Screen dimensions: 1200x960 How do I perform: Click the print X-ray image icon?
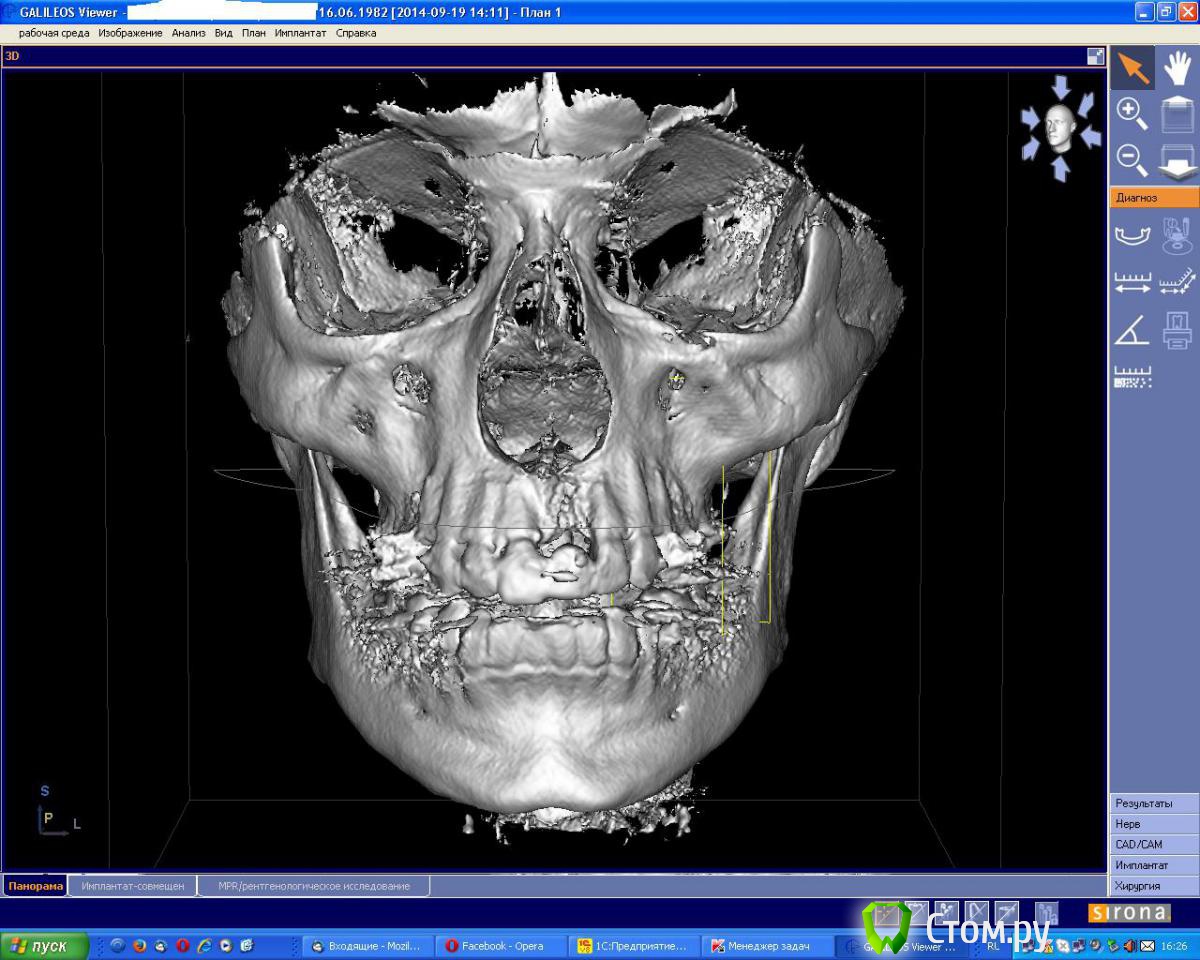coord(1177,331)
